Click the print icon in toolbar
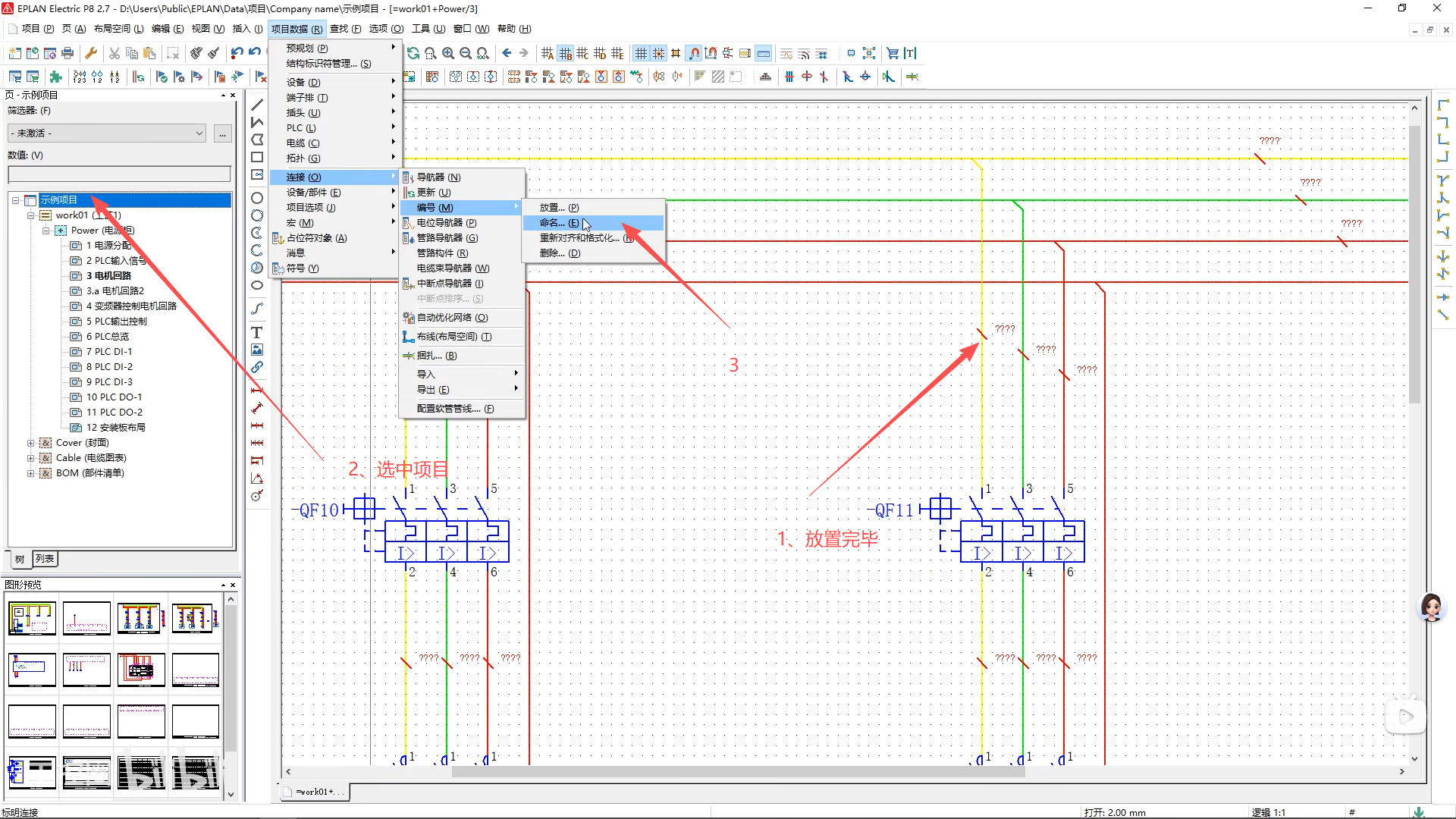This screenshot has height=819, width=1456. [67, 53]
